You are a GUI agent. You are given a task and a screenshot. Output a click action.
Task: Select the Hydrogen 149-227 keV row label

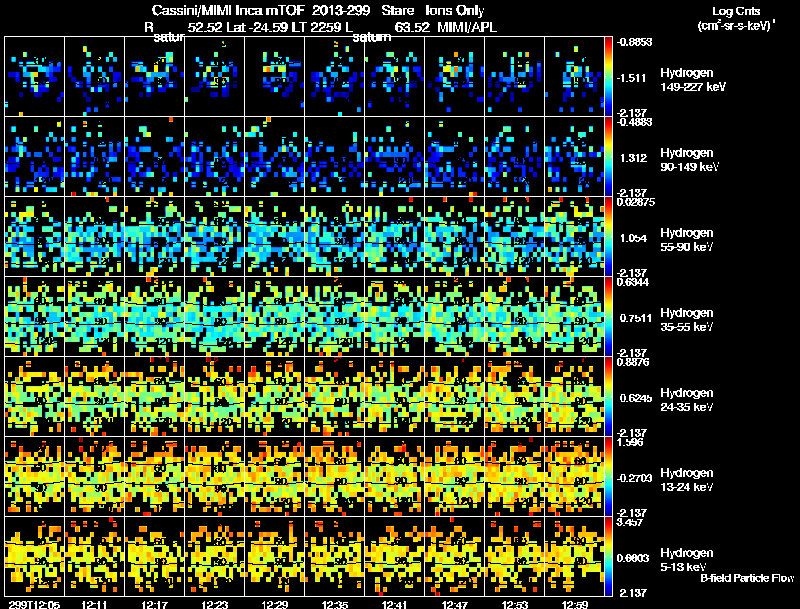tap(692, 80)
